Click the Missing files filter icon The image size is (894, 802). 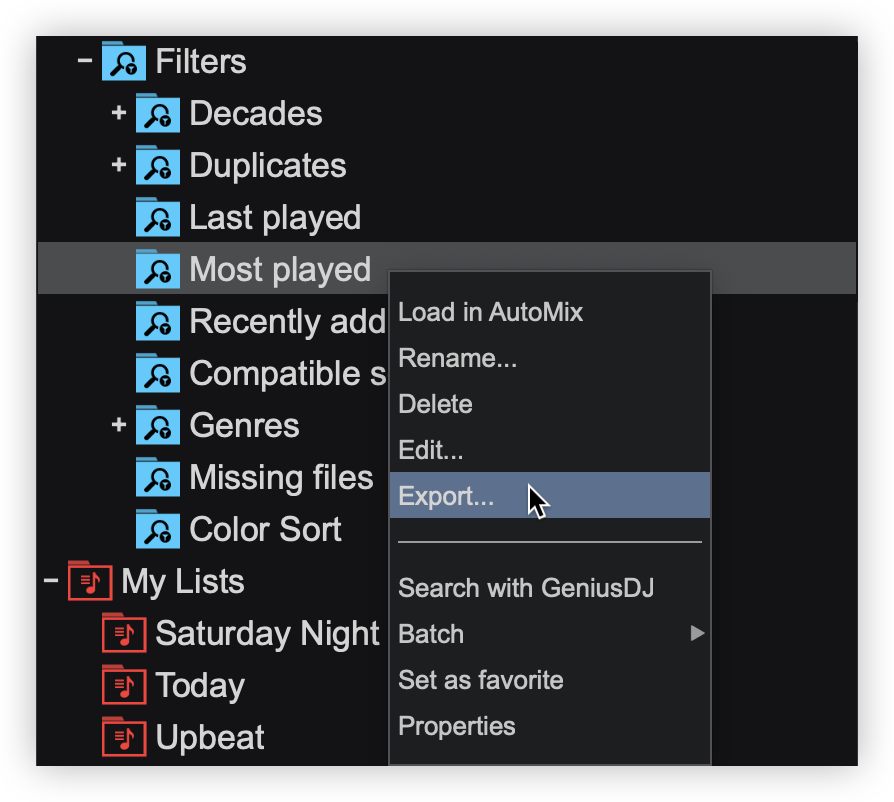pyautogui.click(x=157, y=478)
